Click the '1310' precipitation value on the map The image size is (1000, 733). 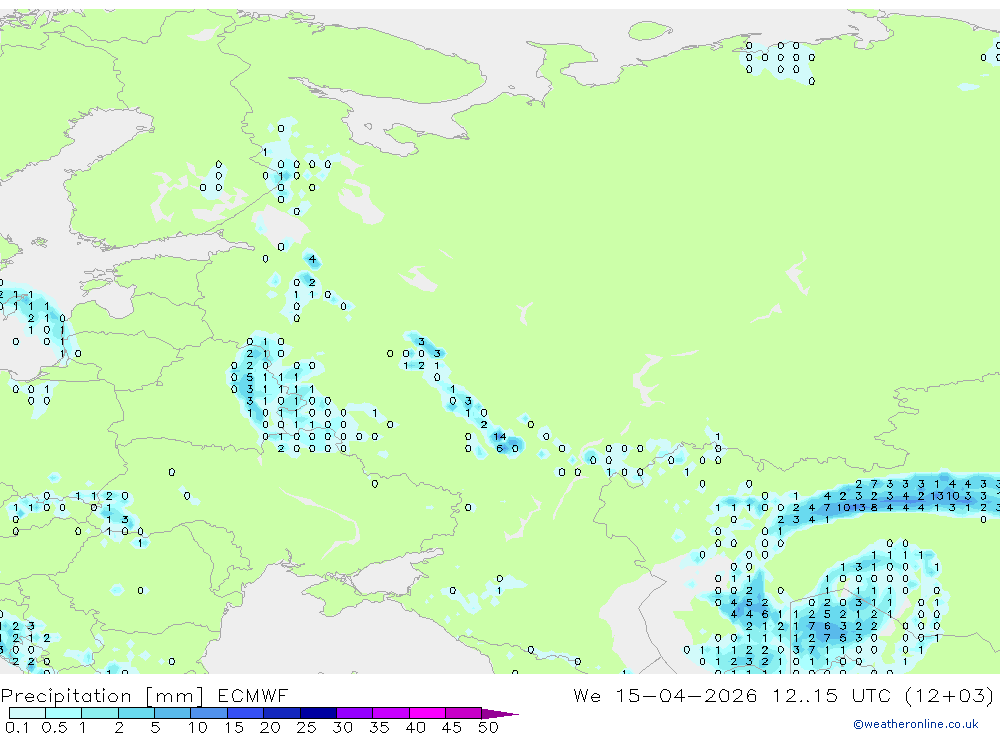tap(945, 496)
